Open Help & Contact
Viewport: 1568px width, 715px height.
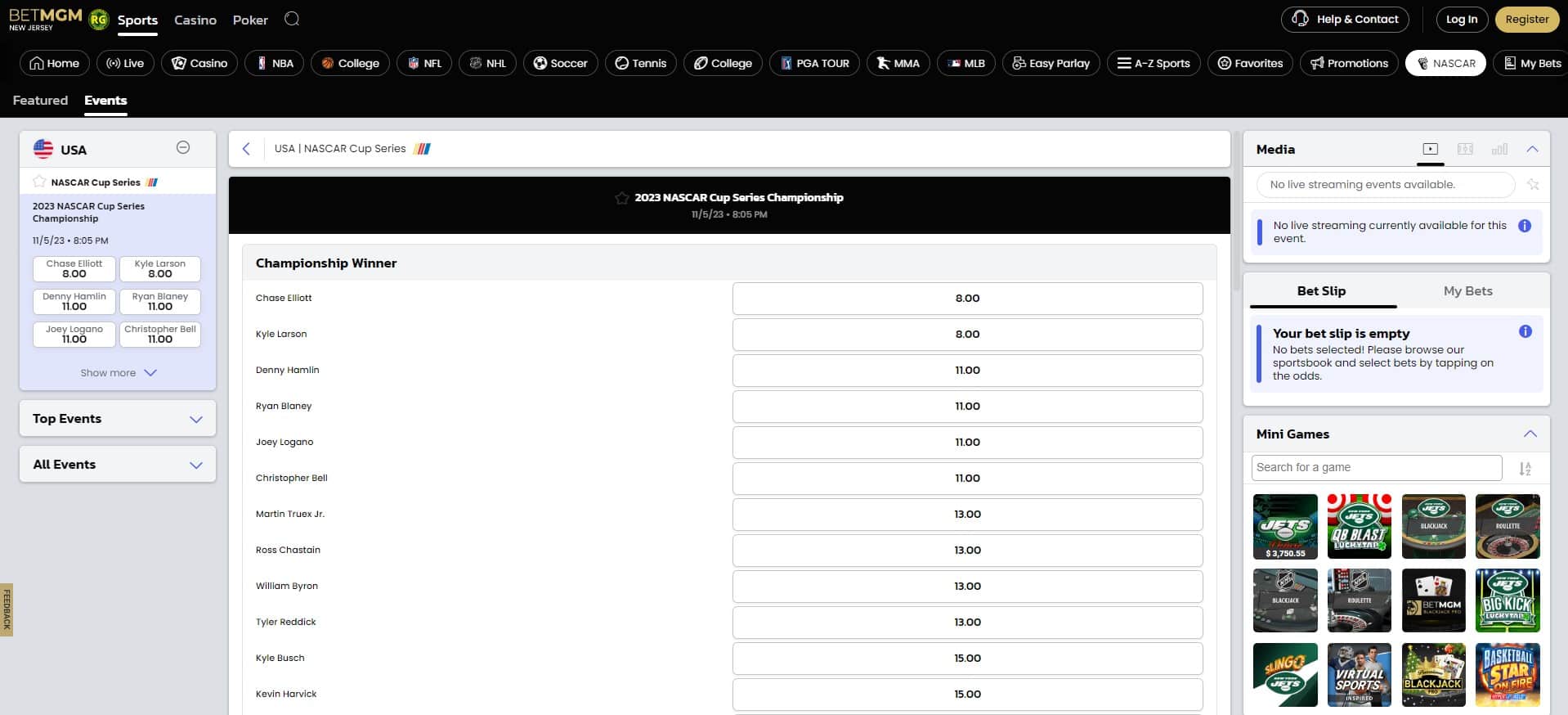tap(1345, 20)
